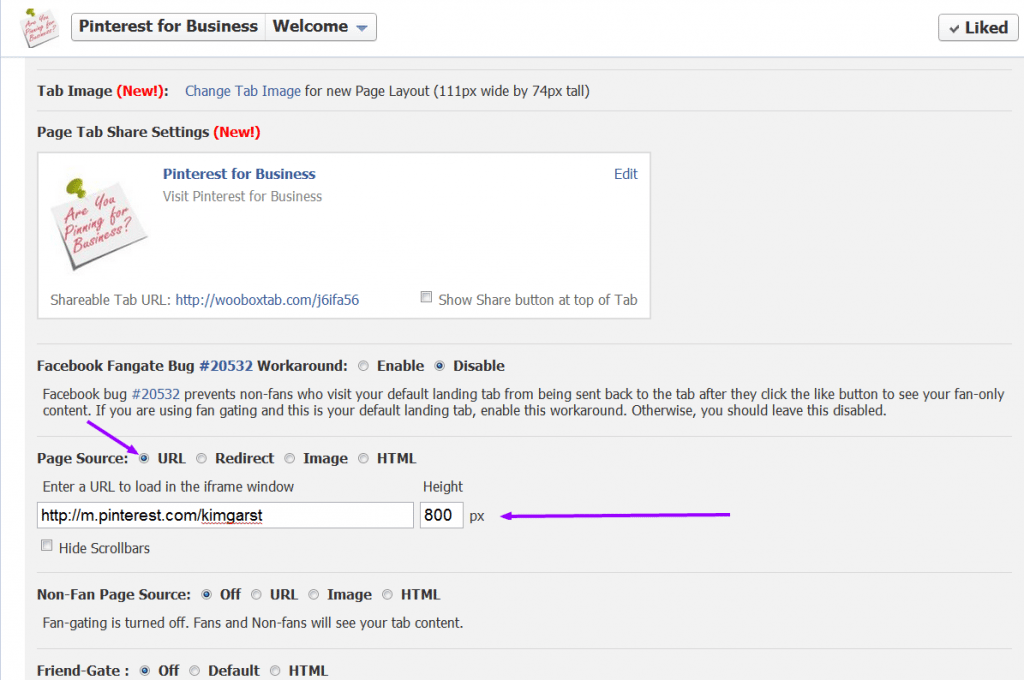Select URL for Non-Fan Page Source
This screenshot has width=1024, height=680.
pos(256,594)
